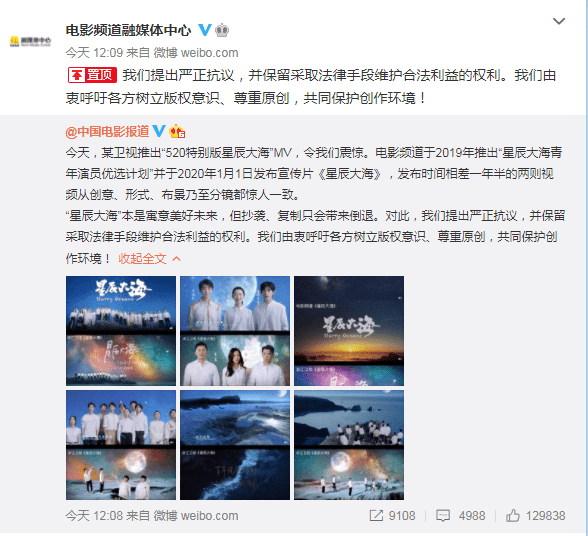The width and height of the screenshot is (588, 536).
Task: Open the thumbnail showing three people under the moon
Action: (235, 331)
